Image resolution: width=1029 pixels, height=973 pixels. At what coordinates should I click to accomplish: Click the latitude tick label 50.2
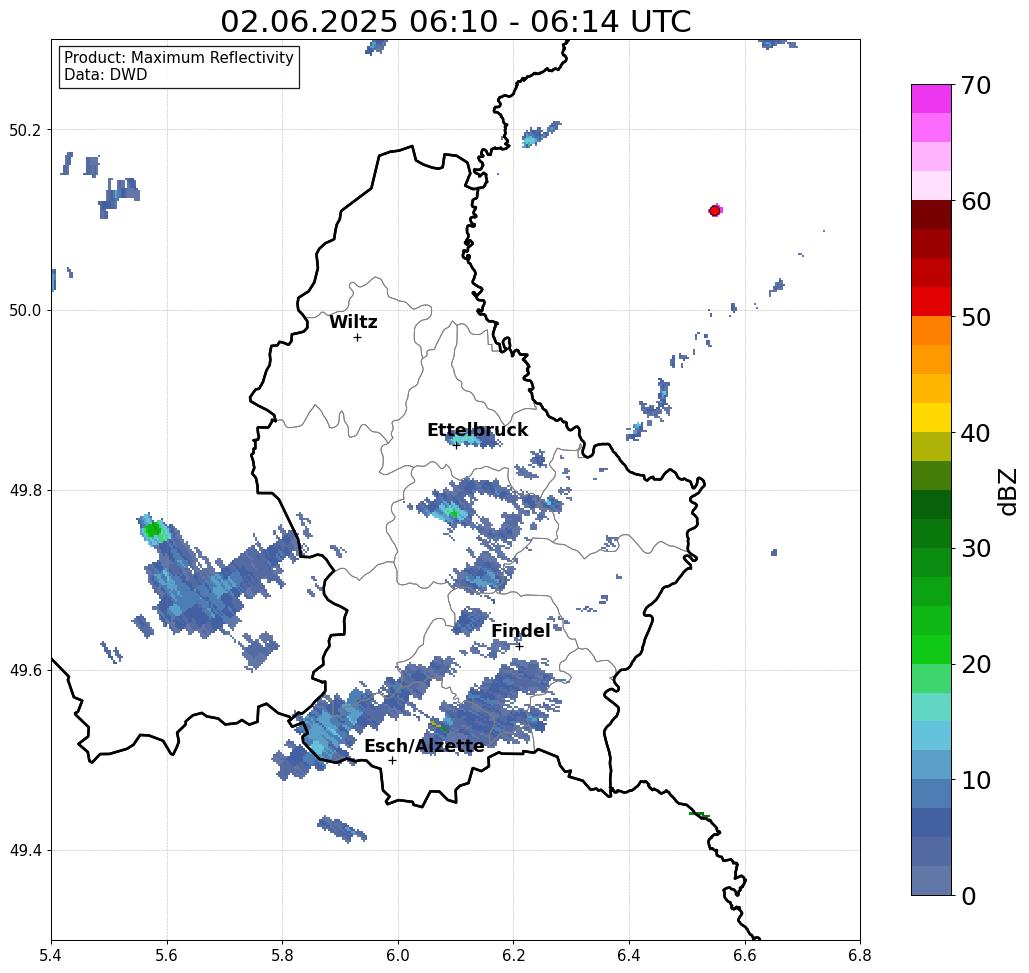coord(25,130)
